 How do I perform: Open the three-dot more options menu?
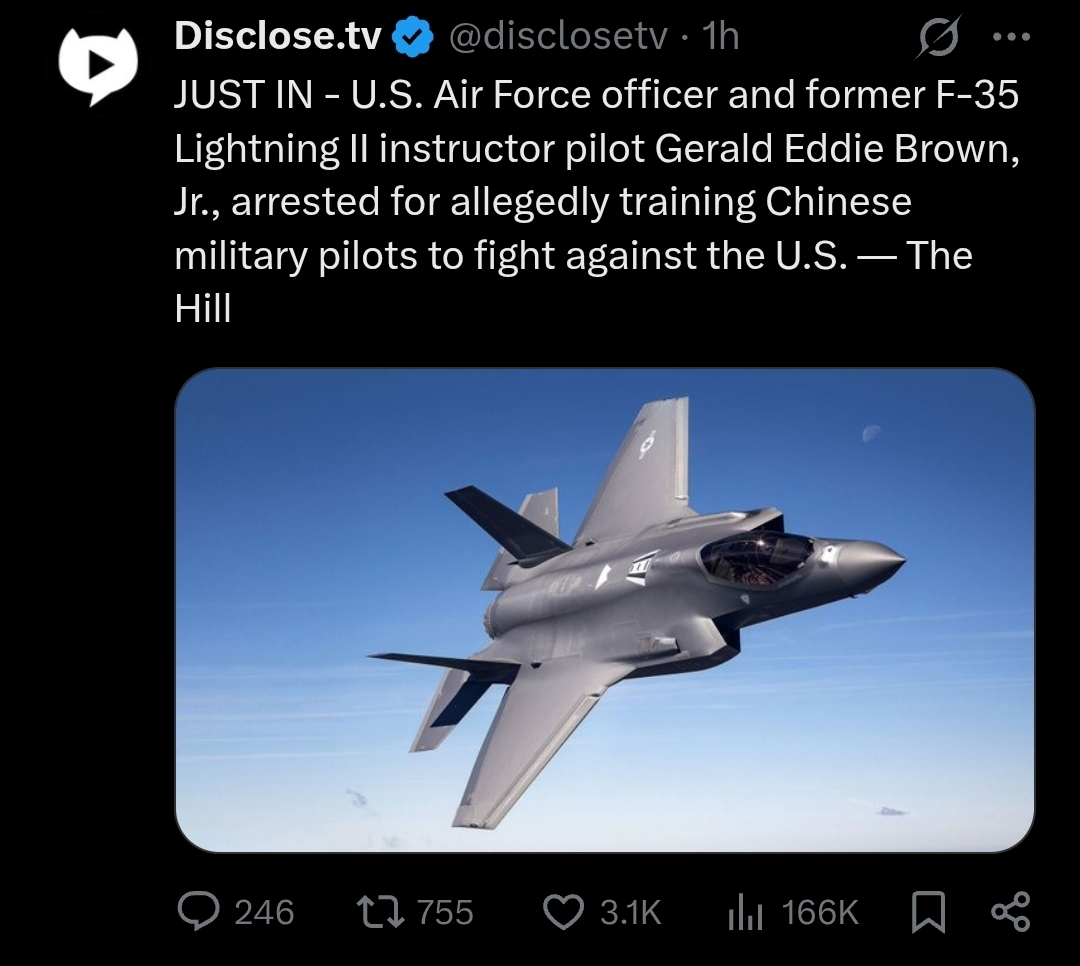pos(1011,37)
